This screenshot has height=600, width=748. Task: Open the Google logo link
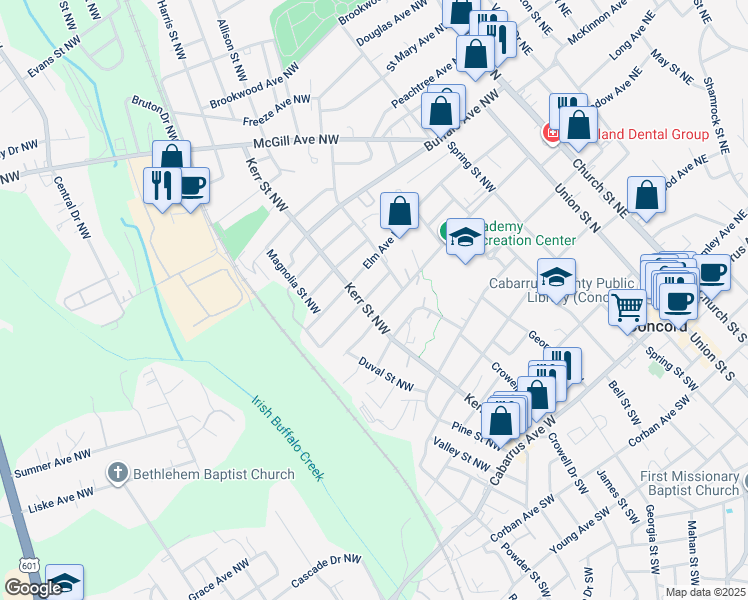coord(32,588)
